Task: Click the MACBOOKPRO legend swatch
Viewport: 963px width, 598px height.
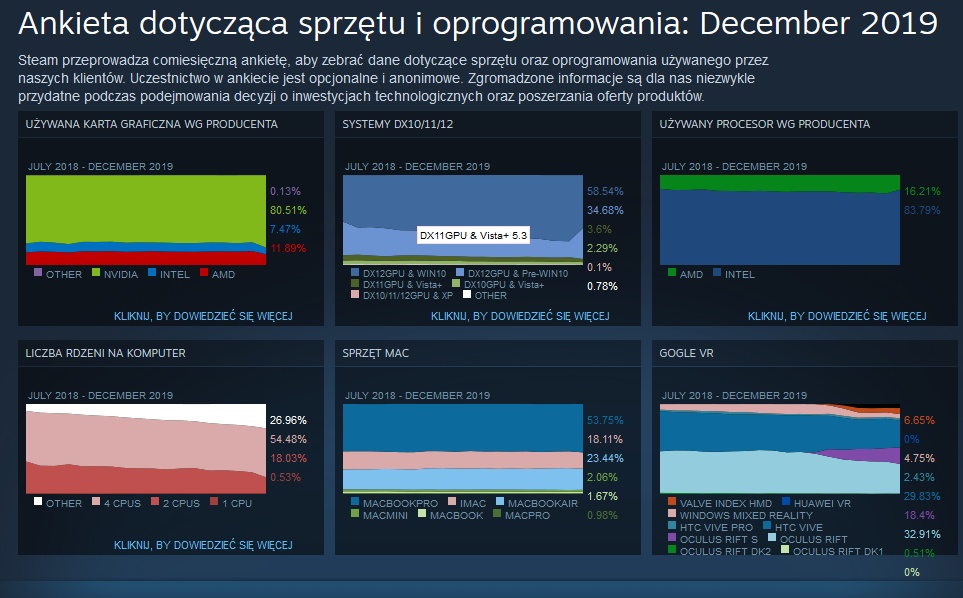Action: (355, 501)
